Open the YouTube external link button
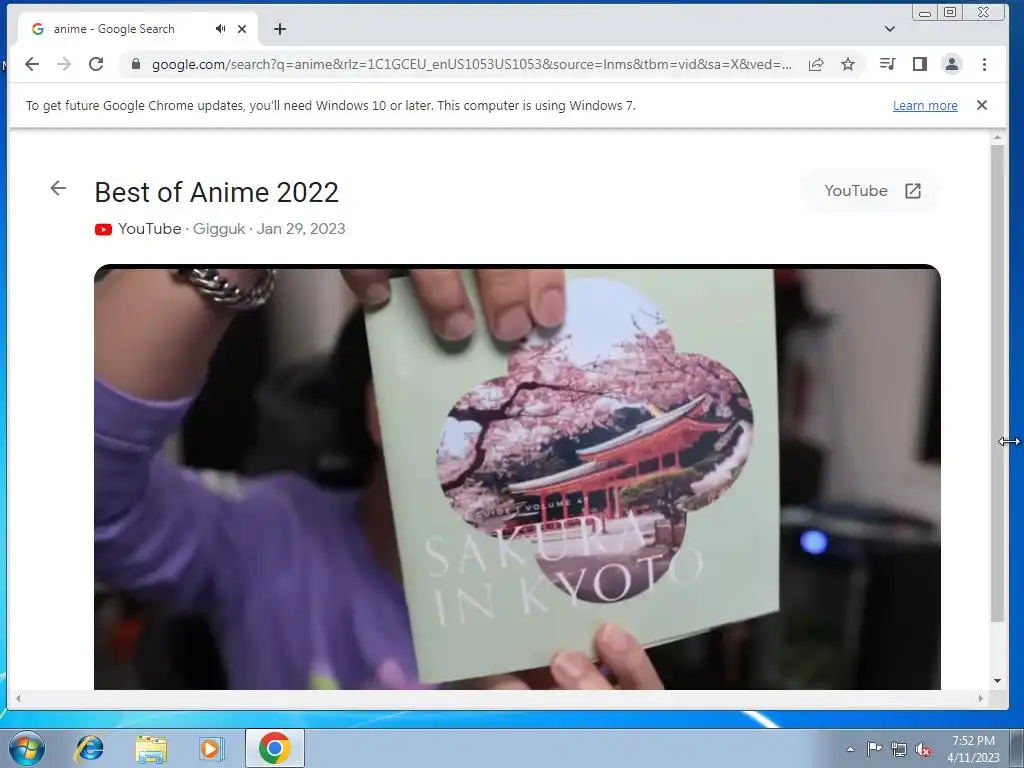 click(x=871, y=191)
